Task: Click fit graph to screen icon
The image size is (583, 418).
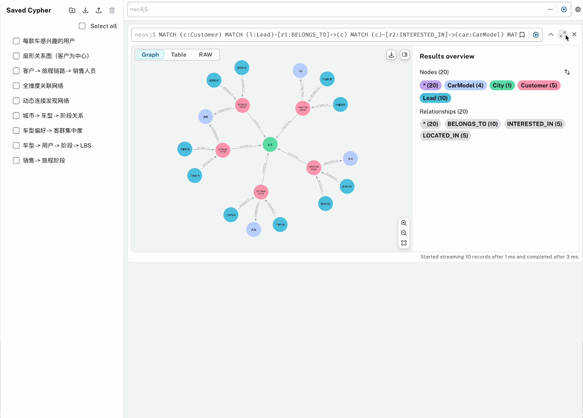Action: [x=404, y=243]
